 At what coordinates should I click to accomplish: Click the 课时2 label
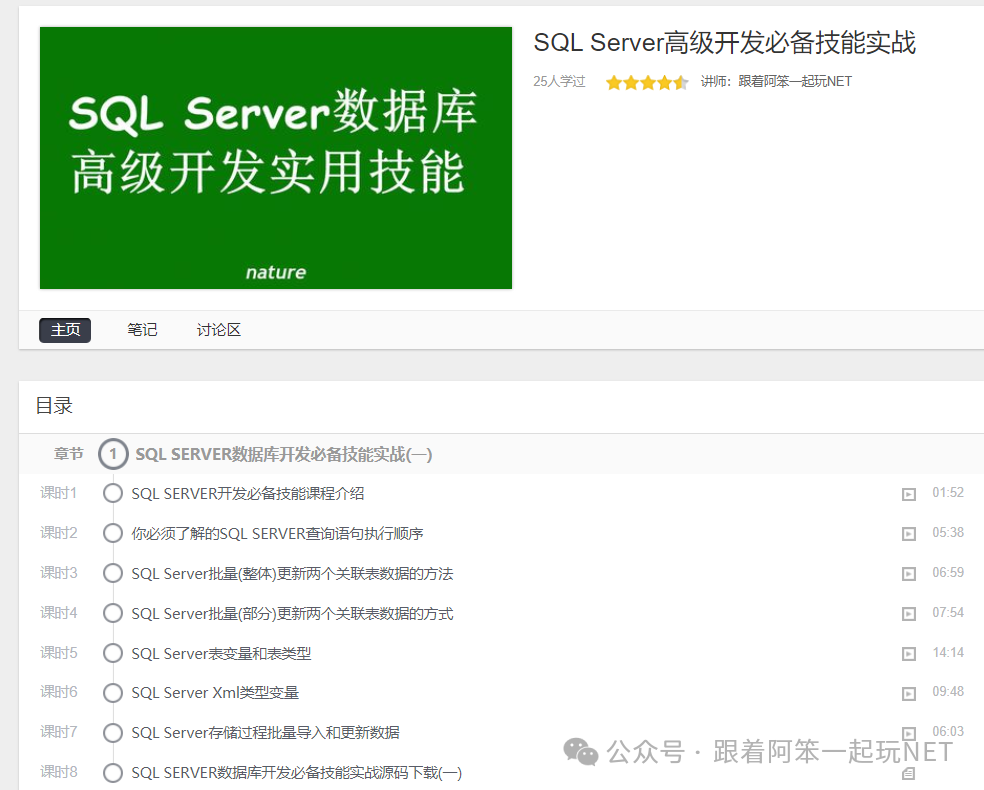pyautogui.click(x=59, y=533)
